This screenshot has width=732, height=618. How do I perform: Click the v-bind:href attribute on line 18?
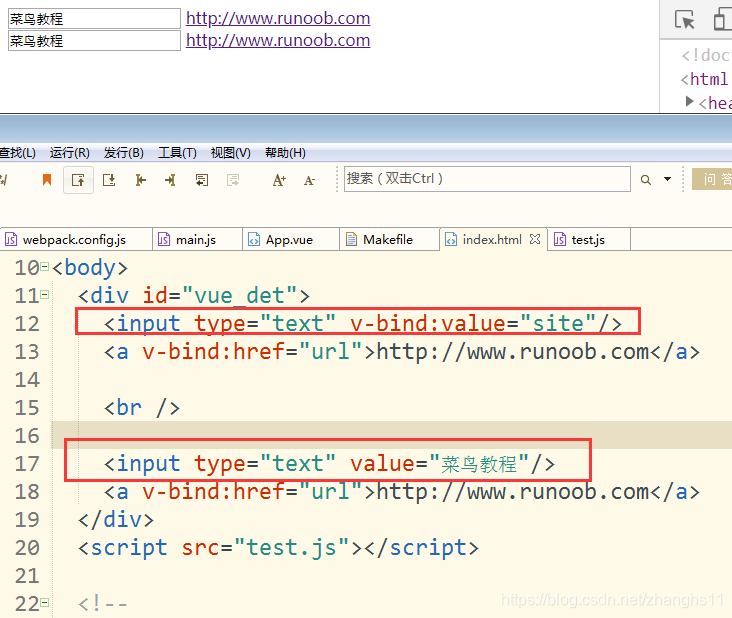(x=213, y=492)
